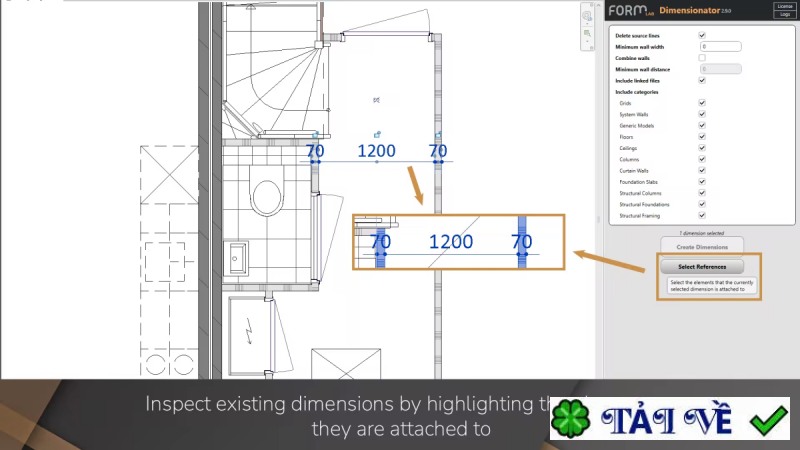The width and height of the screenshot is (800, 450).
Task: Click the Dimensionator title text
Action: pyautogui.click(x=689, y=10)
